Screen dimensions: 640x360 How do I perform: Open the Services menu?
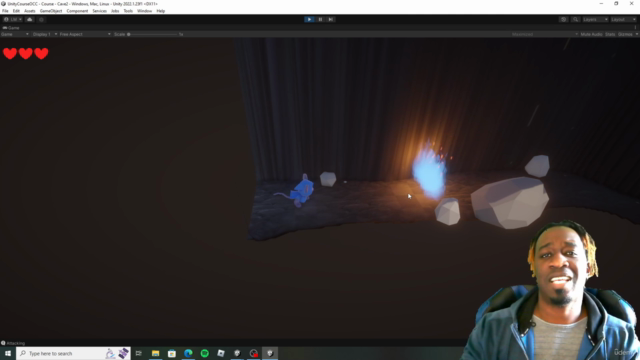coord(100,11)
